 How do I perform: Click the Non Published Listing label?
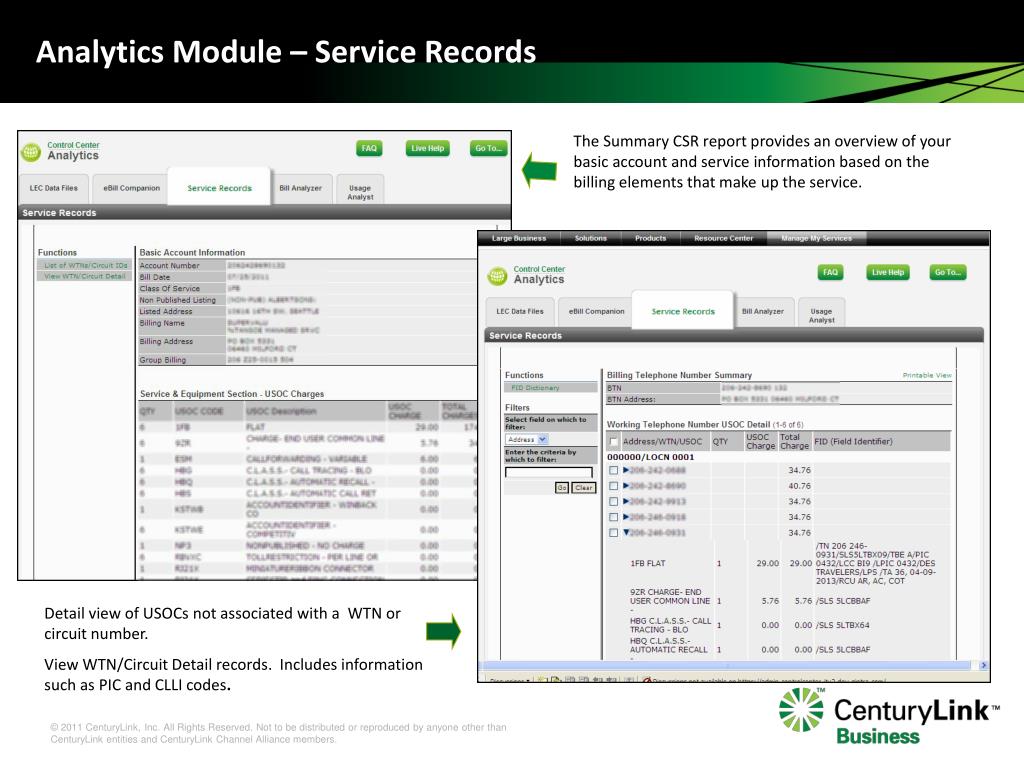pyautogui.click(x=178, y=300)
